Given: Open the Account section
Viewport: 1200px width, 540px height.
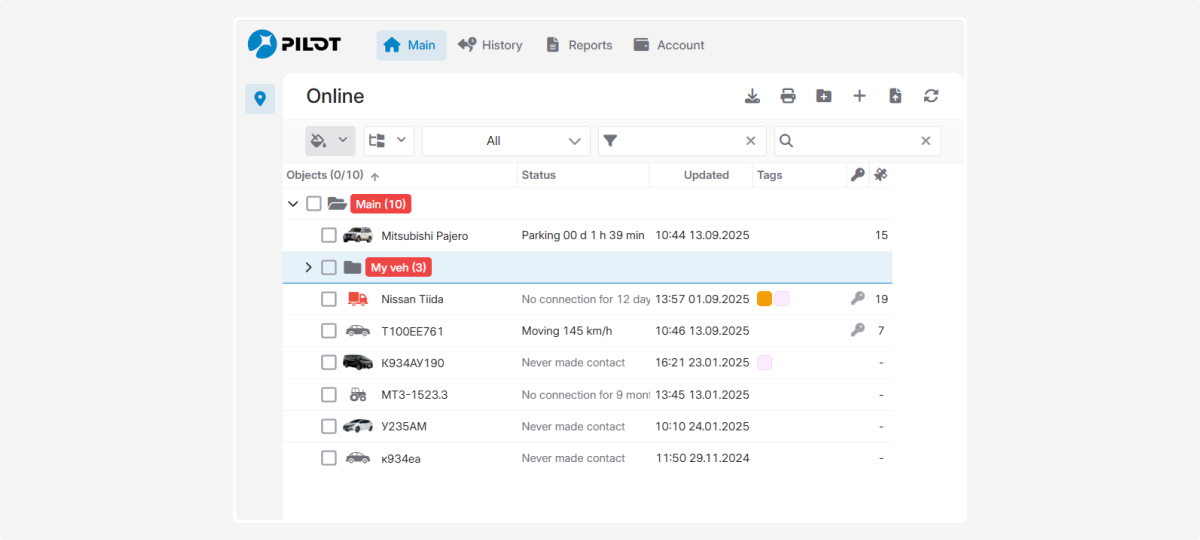Looking at the screenshot, I should 669,45.
